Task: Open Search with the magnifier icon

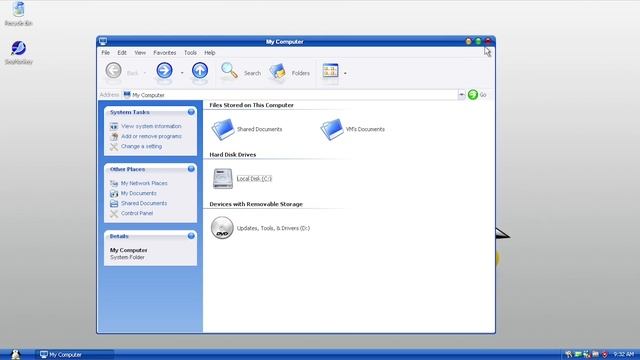Action: coord(229,71)
